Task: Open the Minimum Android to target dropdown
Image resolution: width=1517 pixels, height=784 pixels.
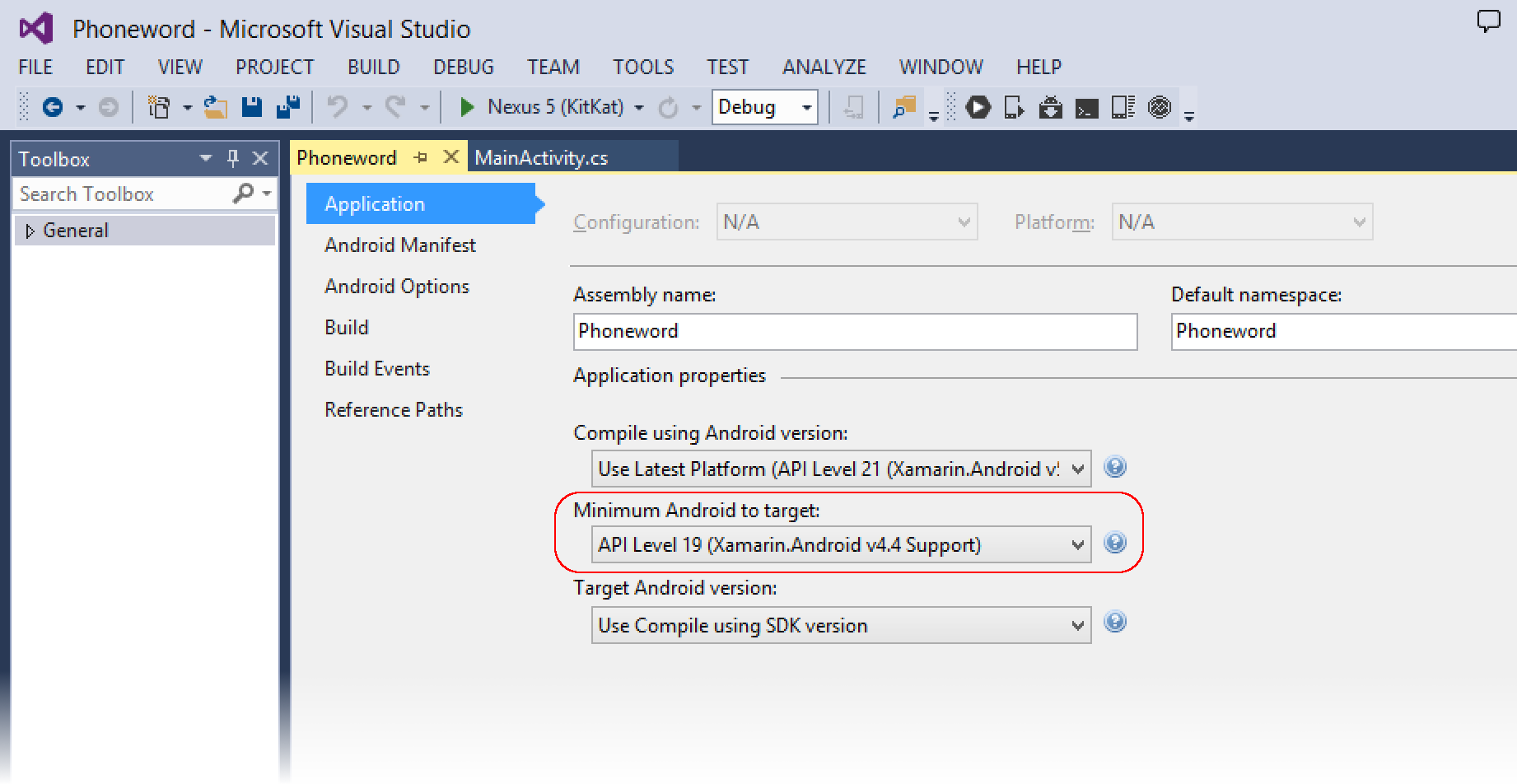Action: 841,545
